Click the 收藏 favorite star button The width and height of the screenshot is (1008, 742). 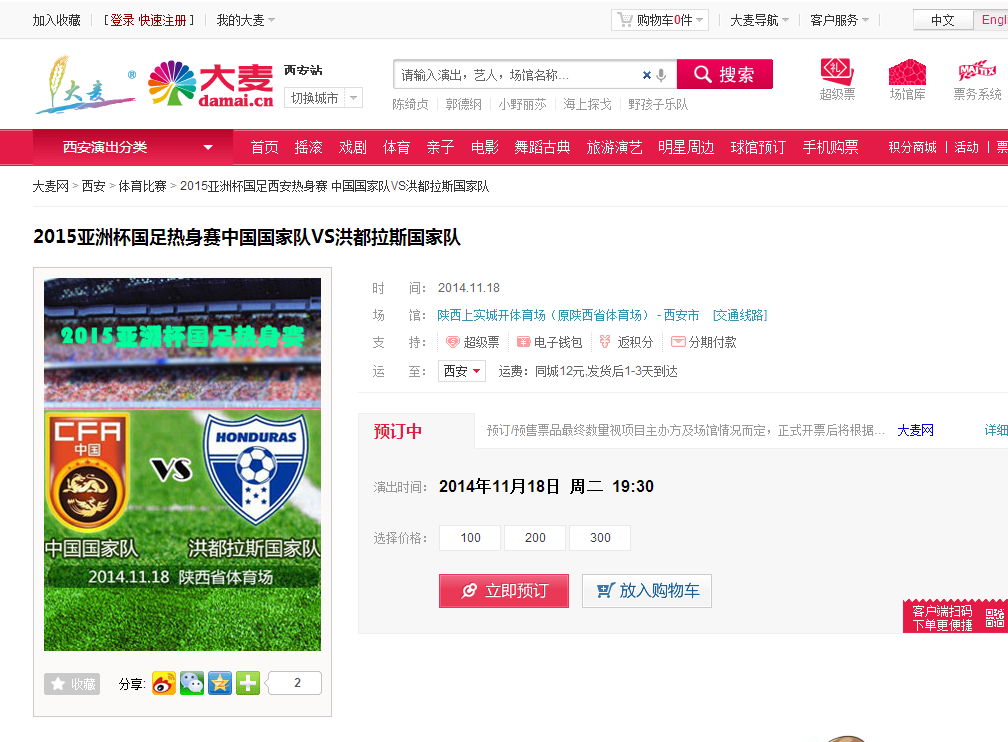(x=72, y=683)
